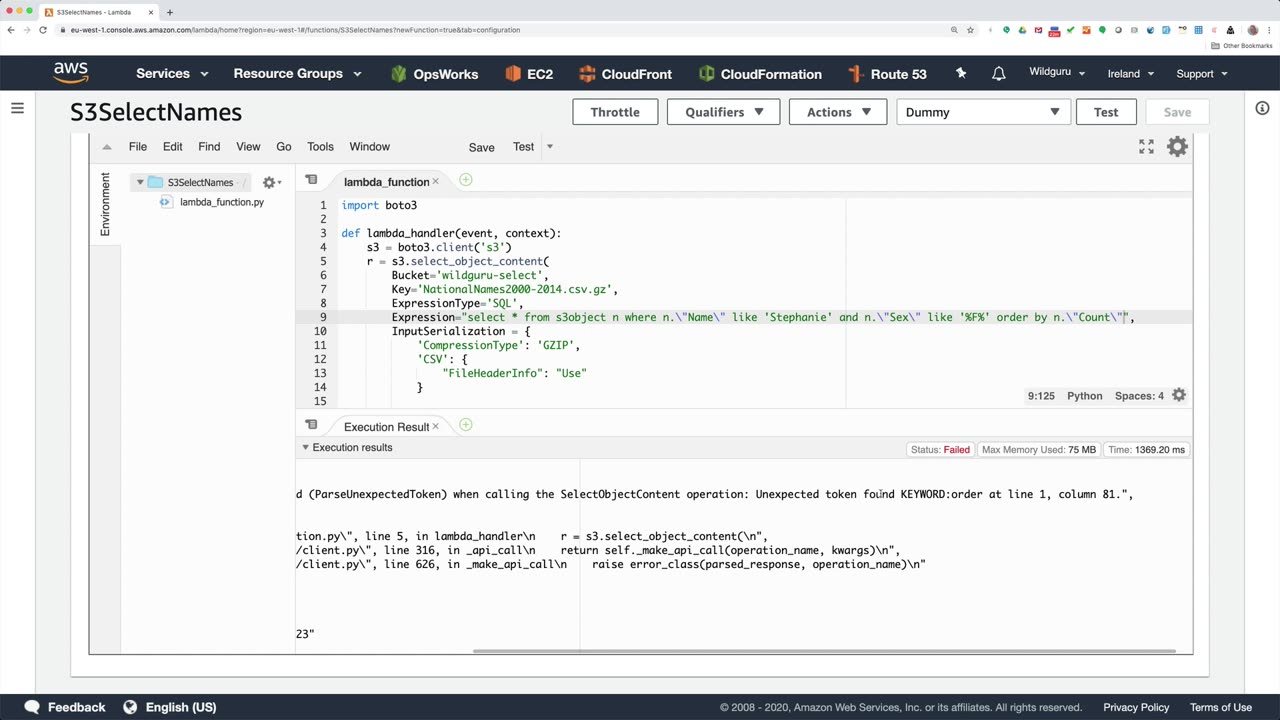Screen dimensions: 1280x720
Task: Open environment panel gear settings
Action: [x=269, y=183]
